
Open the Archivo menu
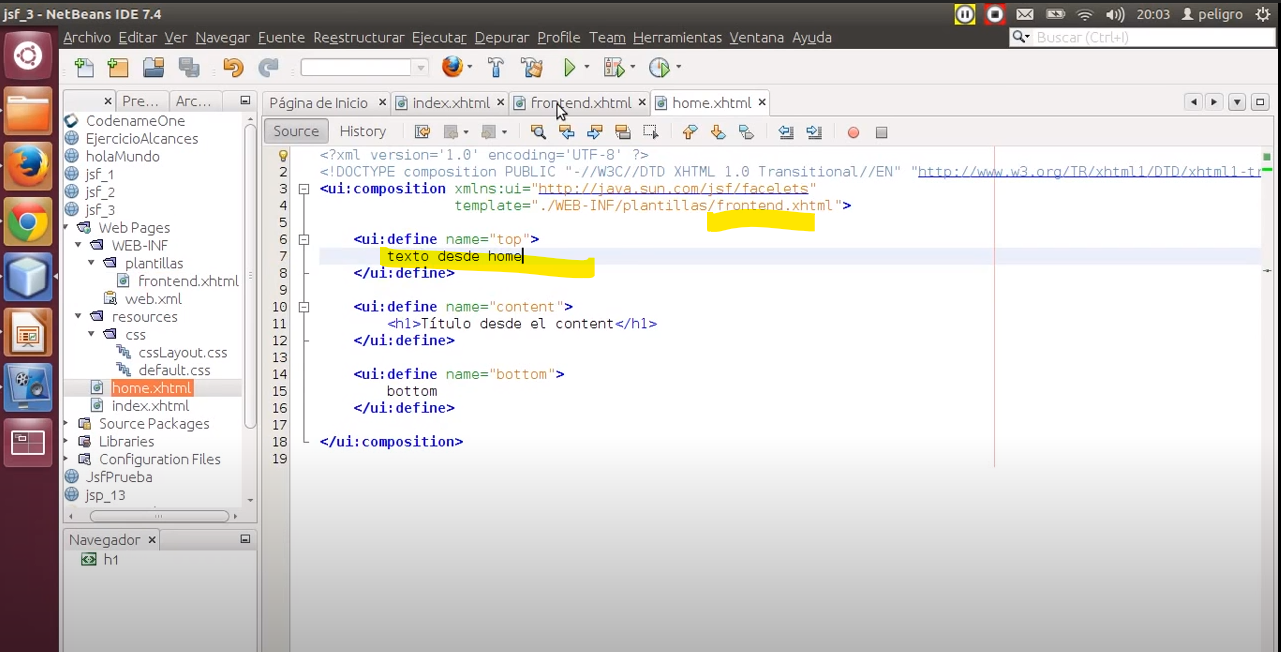pos(87,37)
